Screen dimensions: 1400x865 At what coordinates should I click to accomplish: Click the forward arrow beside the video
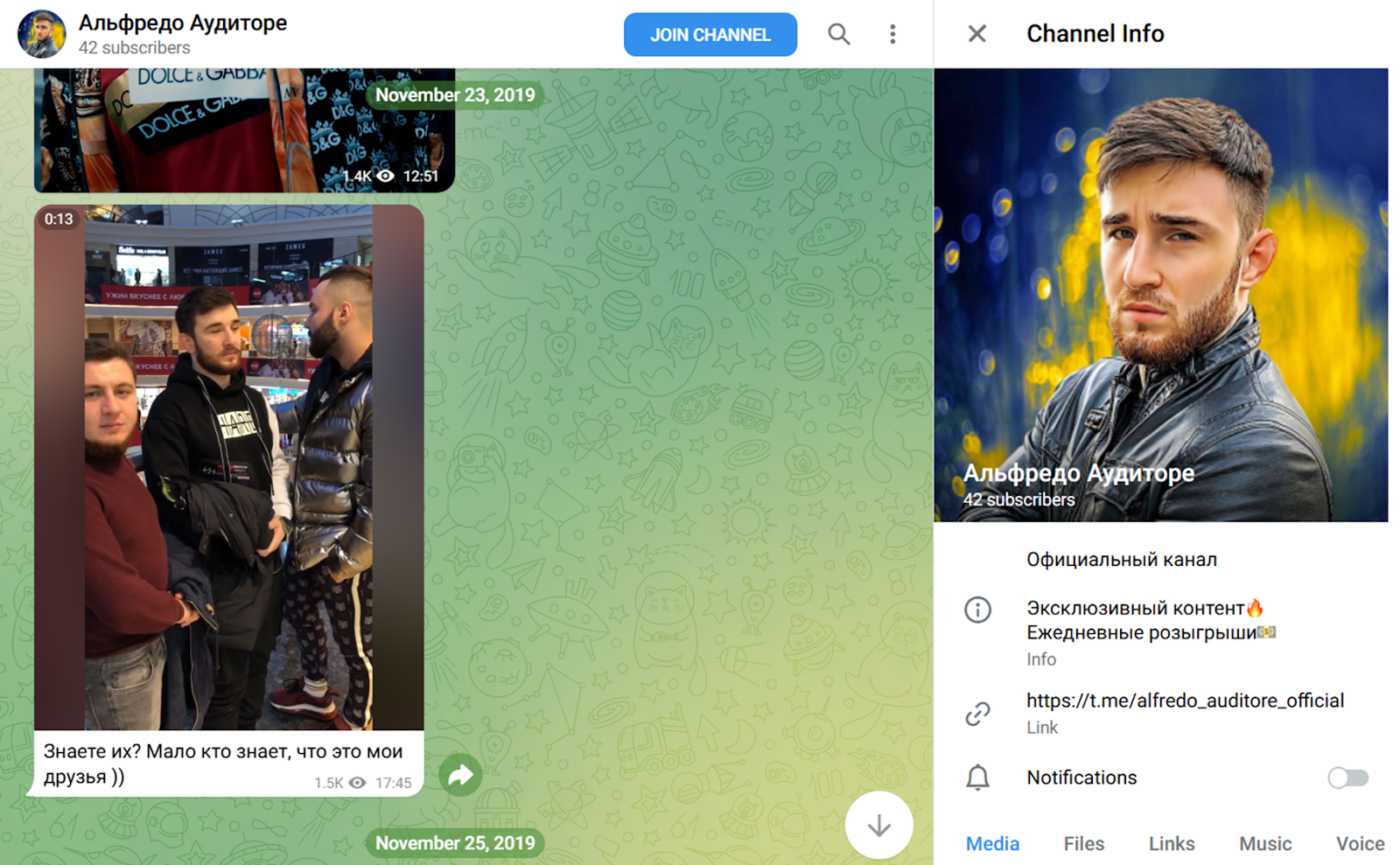460,774
